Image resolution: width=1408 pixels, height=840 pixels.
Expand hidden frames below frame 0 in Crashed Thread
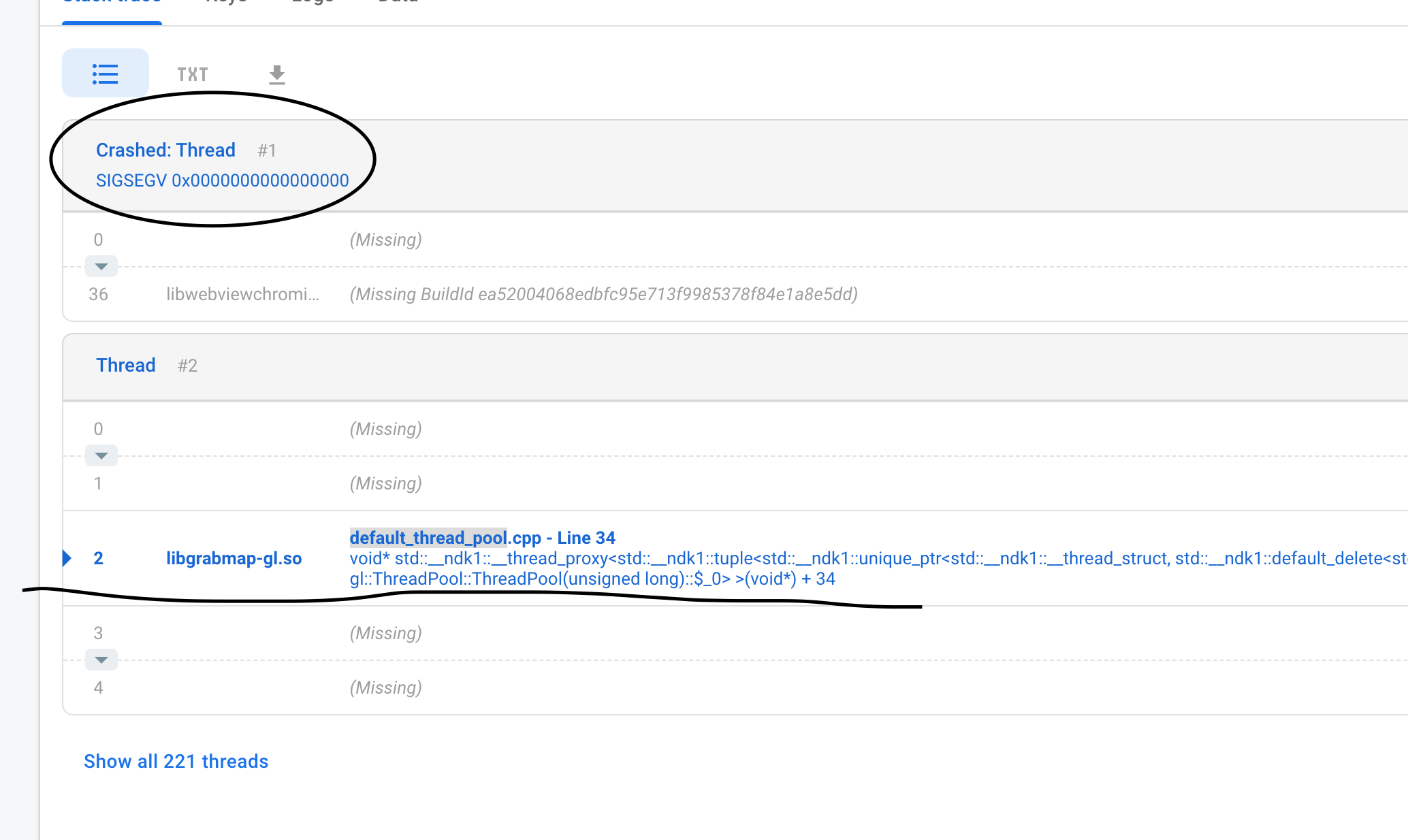coord(101,266)
